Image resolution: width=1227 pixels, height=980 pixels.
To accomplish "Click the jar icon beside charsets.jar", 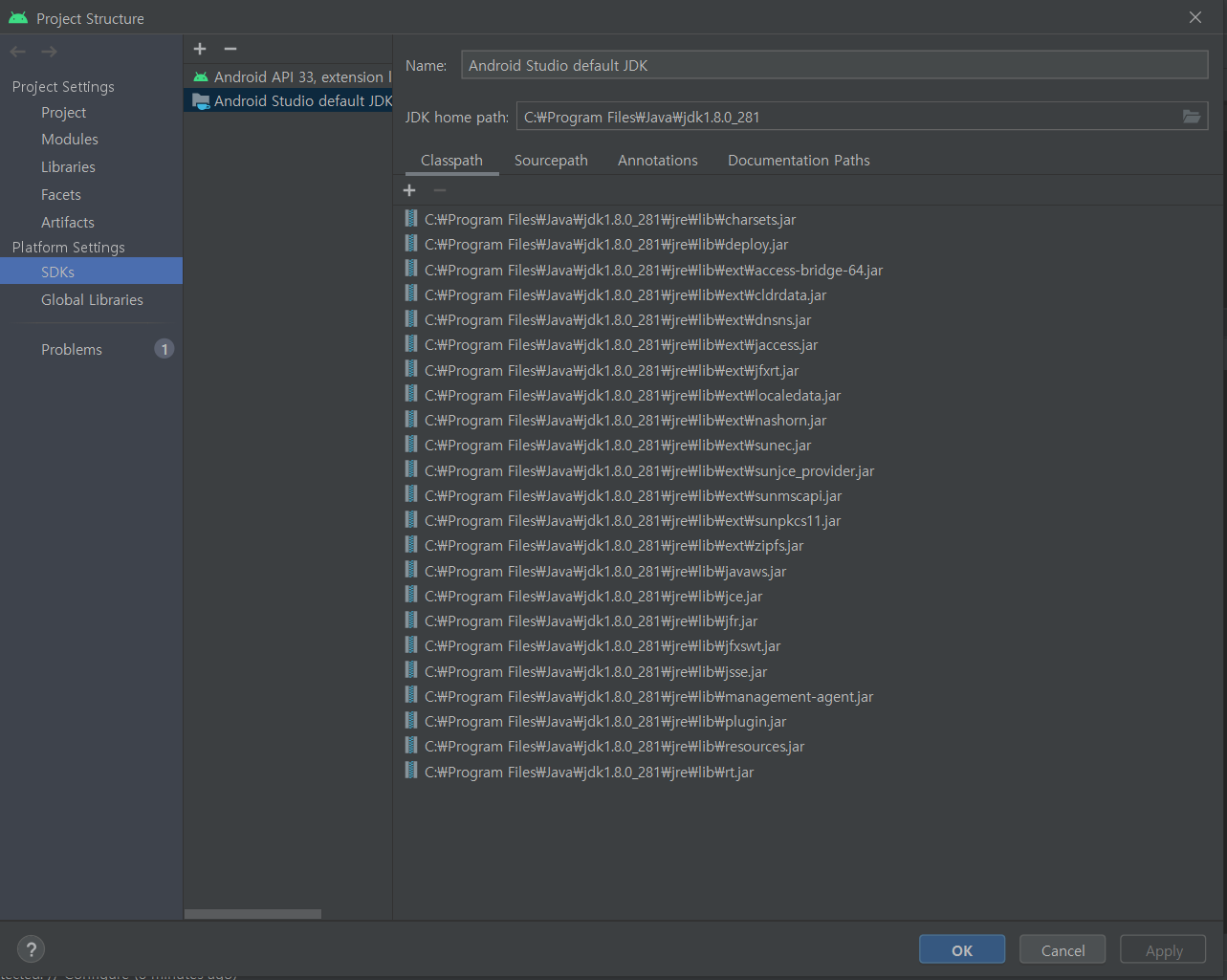I will tap(411, 219).
